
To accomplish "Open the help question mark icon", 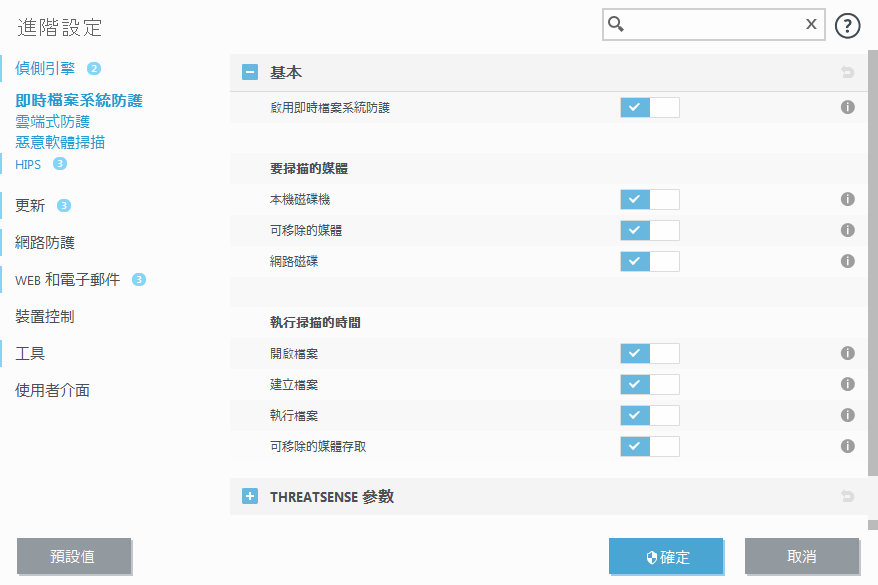I will click(x=847, y=25).
